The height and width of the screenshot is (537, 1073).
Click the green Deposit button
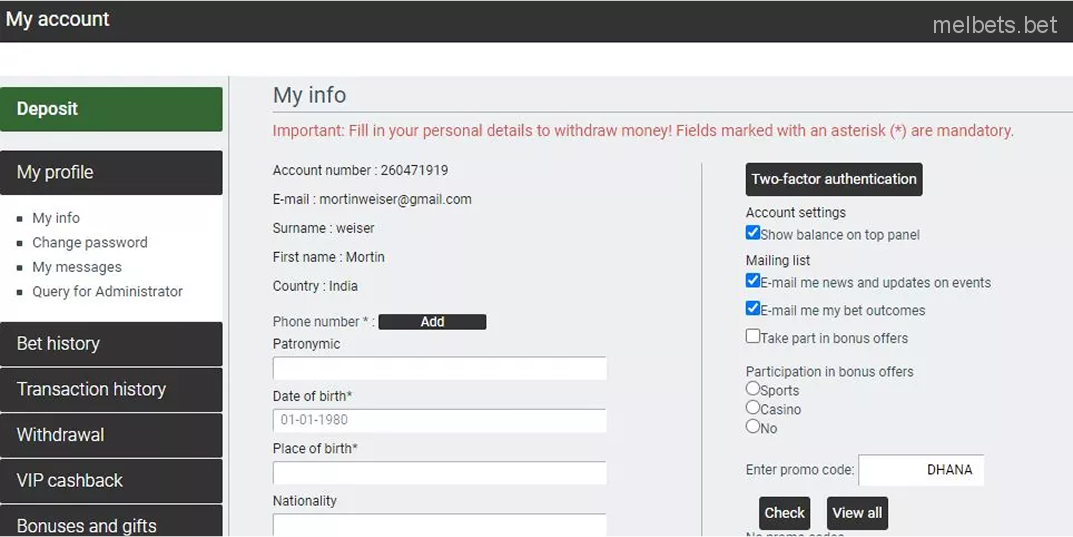111,109
